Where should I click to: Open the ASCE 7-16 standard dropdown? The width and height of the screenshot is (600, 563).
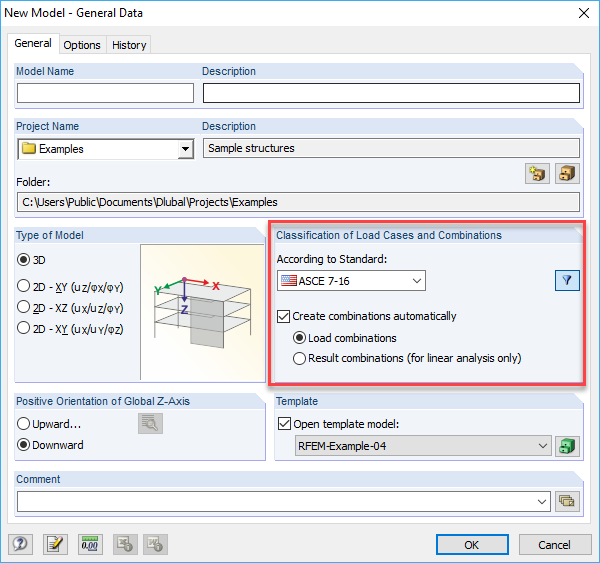(x=351, y=281)
